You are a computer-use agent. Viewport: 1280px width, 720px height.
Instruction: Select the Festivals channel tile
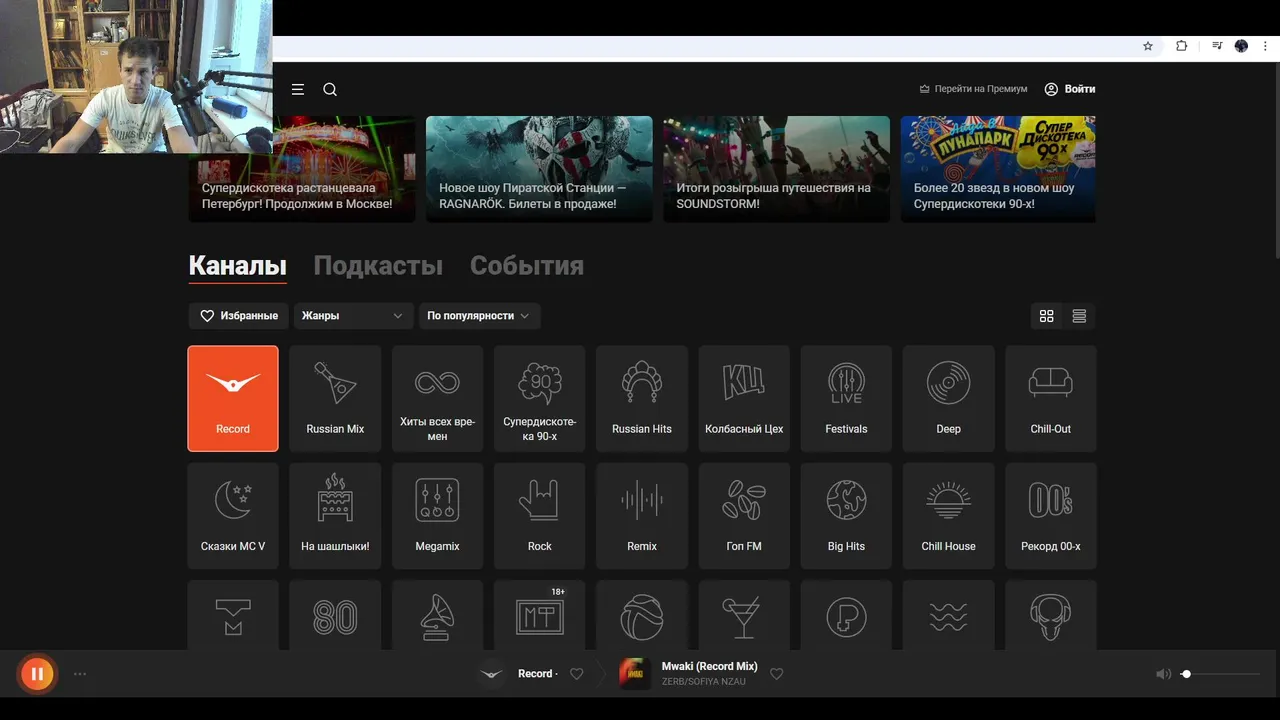point(846,399)
